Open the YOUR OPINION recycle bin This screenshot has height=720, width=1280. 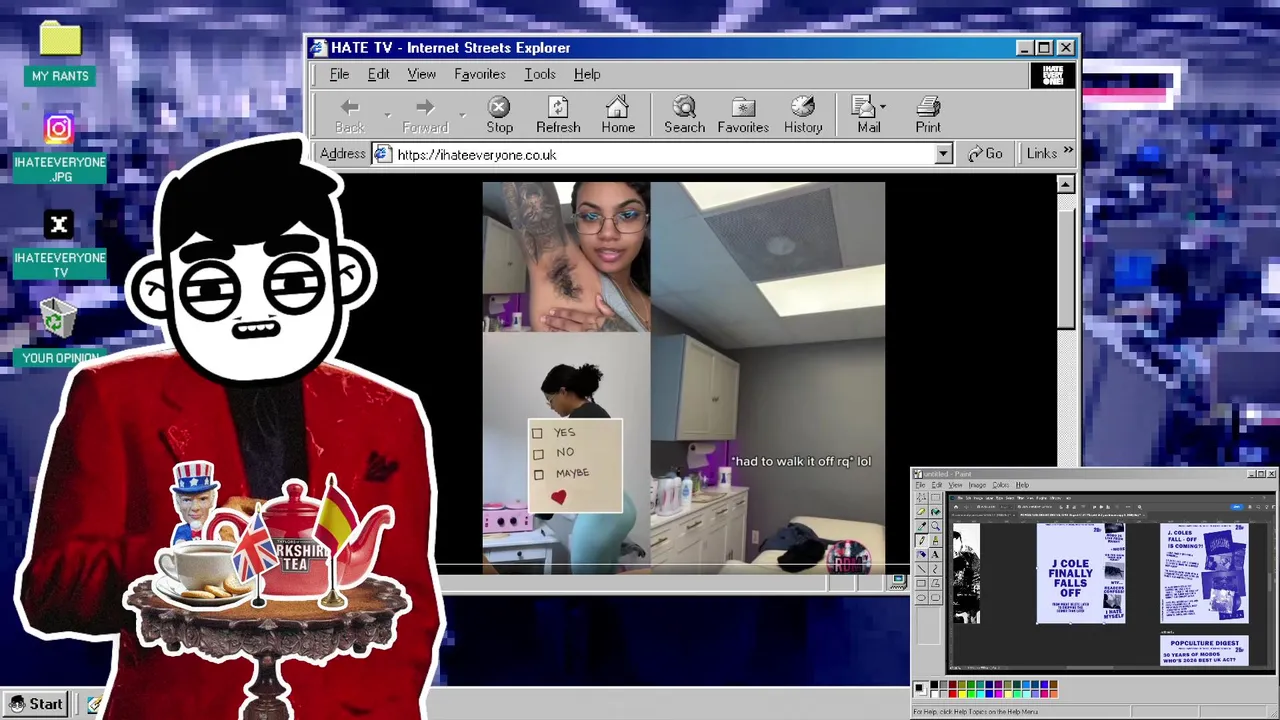(60, 332)
